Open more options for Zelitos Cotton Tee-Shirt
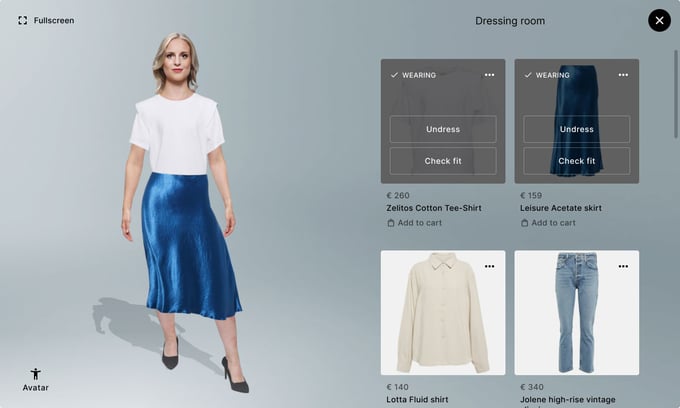The height and width of the screenshot is (408, 680). click(x=489, y=75)
